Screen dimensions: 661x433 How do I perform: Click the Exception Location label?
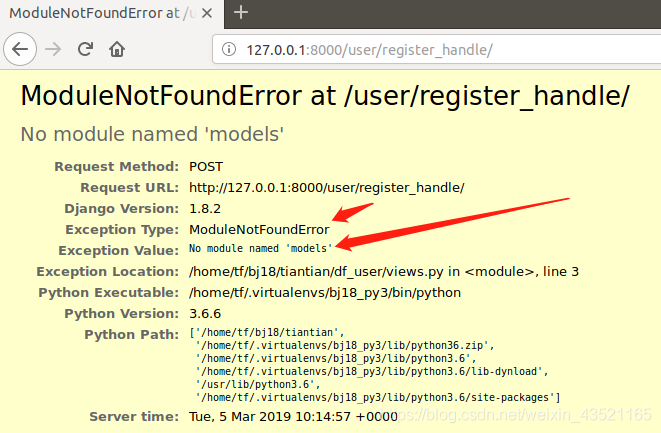[x=108, y=272]
